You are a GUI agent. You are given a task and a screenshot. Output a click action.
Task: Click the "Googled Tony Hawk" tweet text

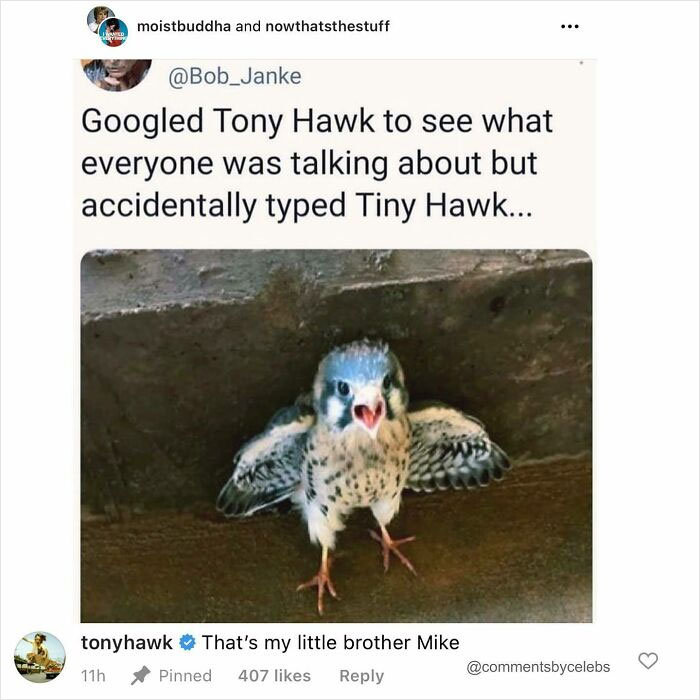tap(316, 162)
